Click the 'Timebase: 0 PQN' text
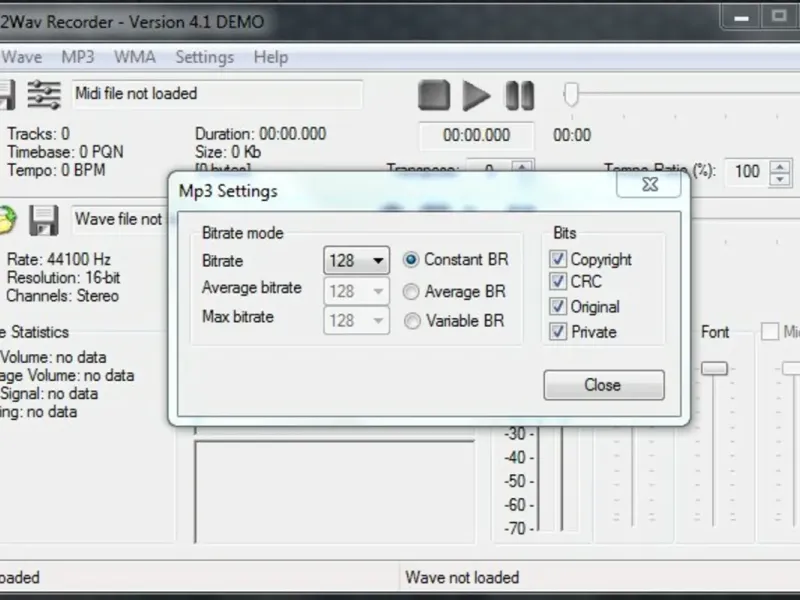The width and height of the screenshot is (800, 600). tap(65, 152)
